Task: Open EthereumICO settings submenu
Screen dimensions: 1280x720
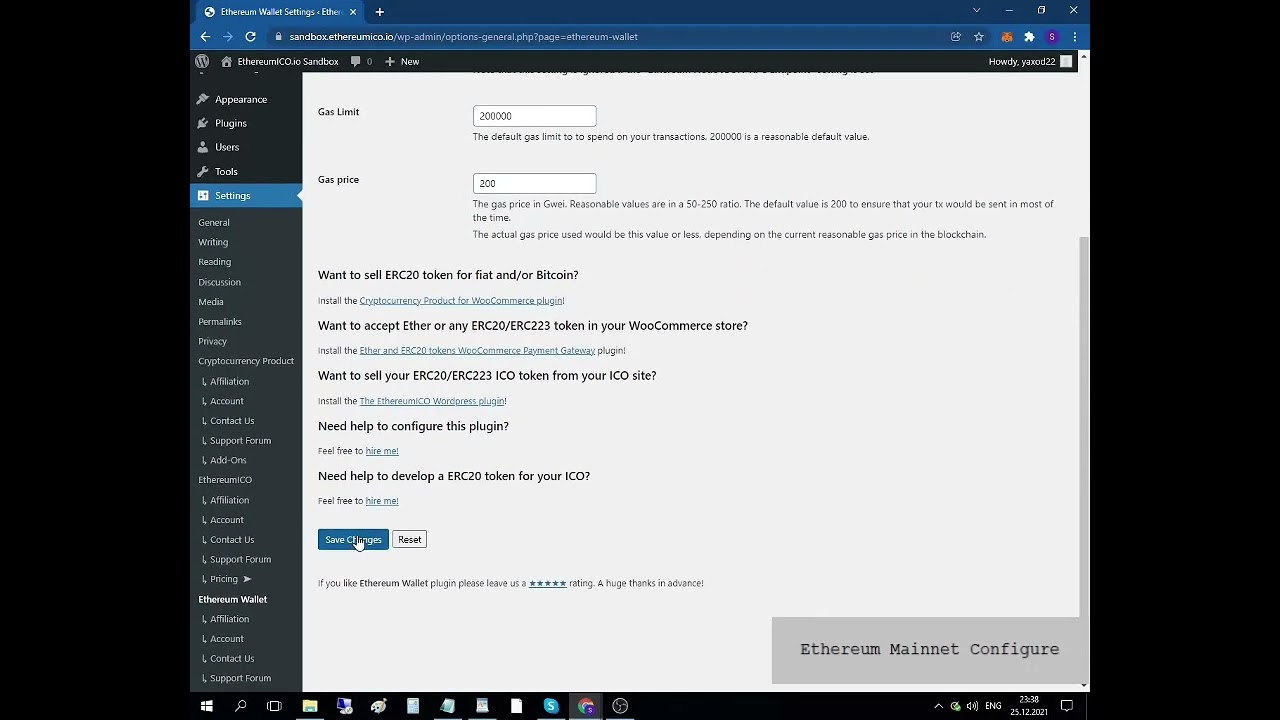Action: coord(225,480)
